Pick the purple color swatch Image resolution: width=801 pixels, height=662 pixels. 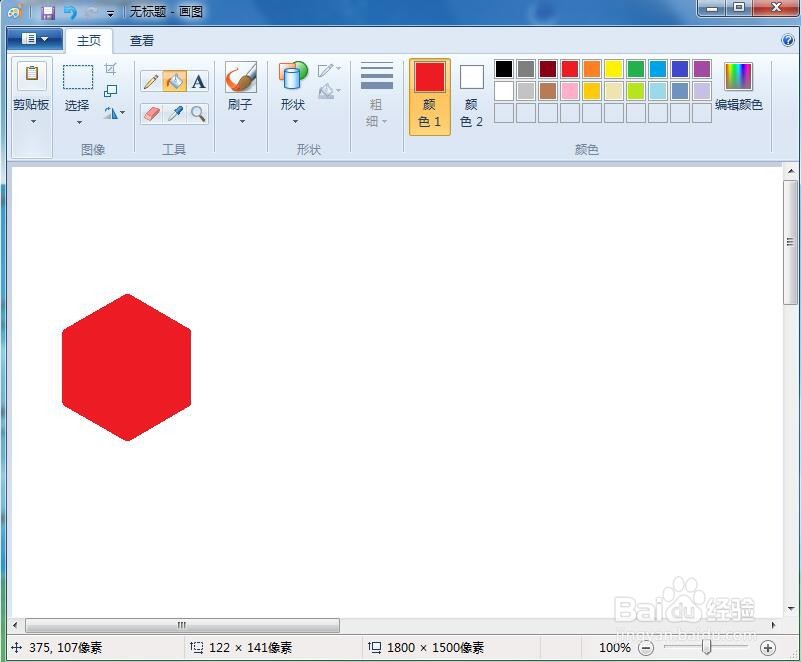point(702,69)
